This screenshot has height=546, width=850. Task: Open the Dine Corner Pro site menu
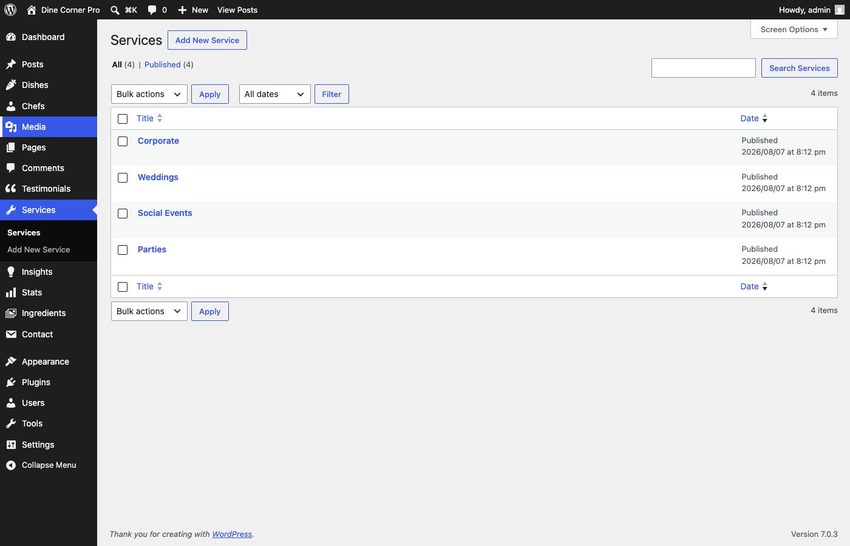pos(63,10)
